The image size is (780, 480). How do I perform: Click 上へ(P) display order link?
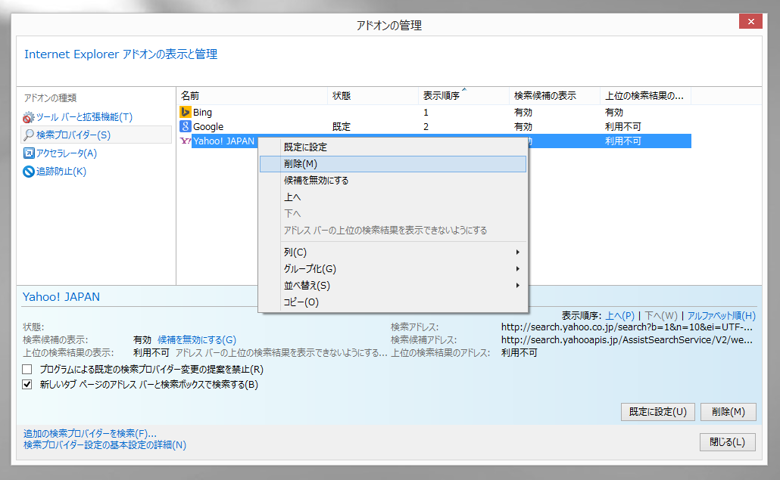(x=620, y=315)
